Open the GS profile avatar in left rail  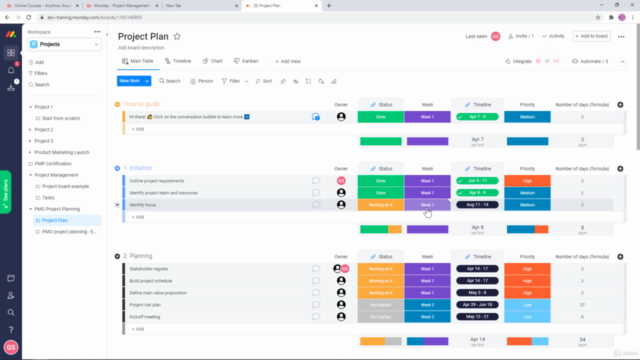pos(11,347)
